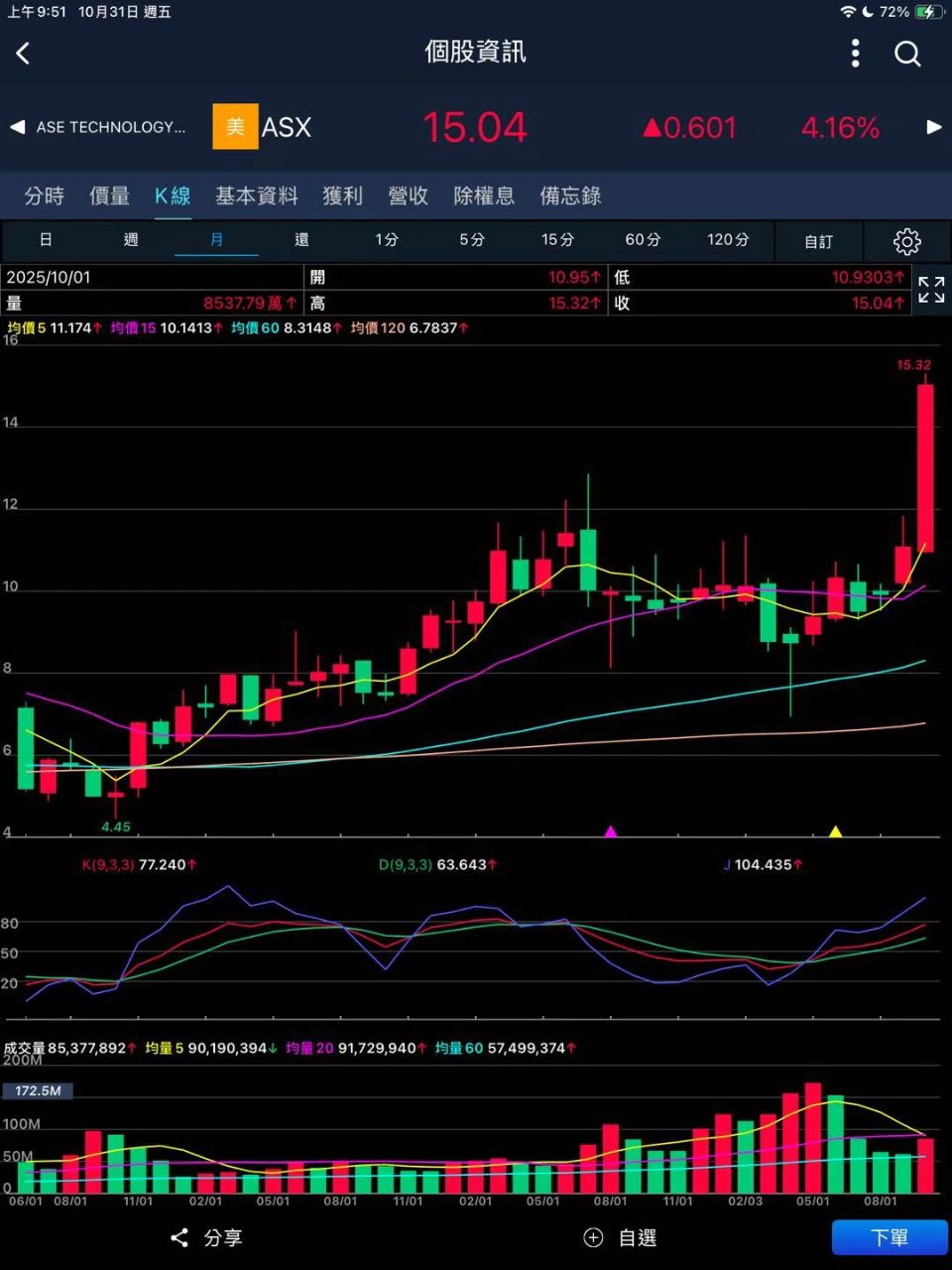Open the three-dot more options menu
Image resolution: width=952 pixels, height=1270 pixels.
(x=855, y=54)
